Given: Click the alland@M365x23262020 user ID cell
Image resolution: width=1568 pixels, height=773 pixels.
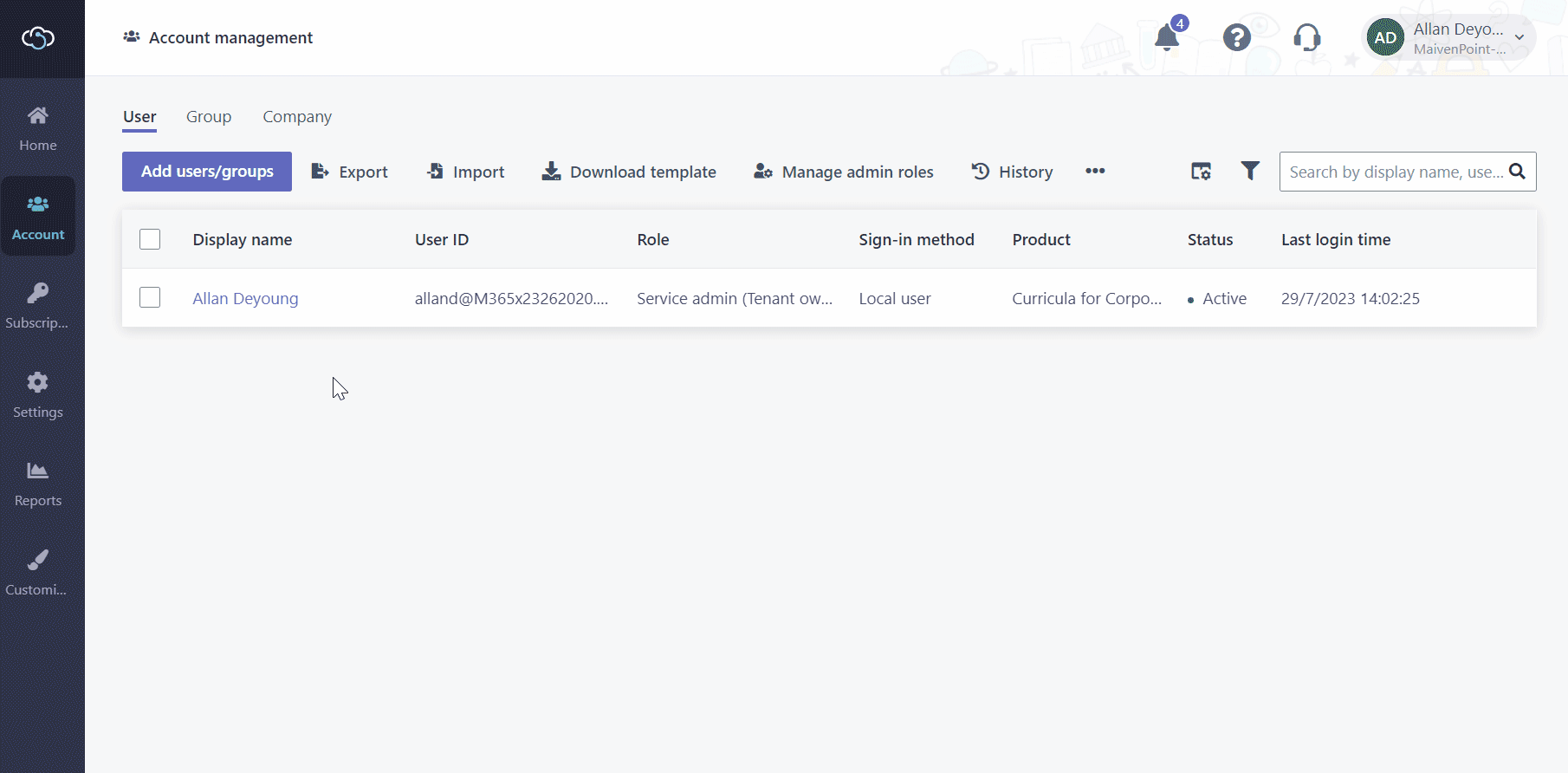Looking at the screenshot, I should point(511,298).
